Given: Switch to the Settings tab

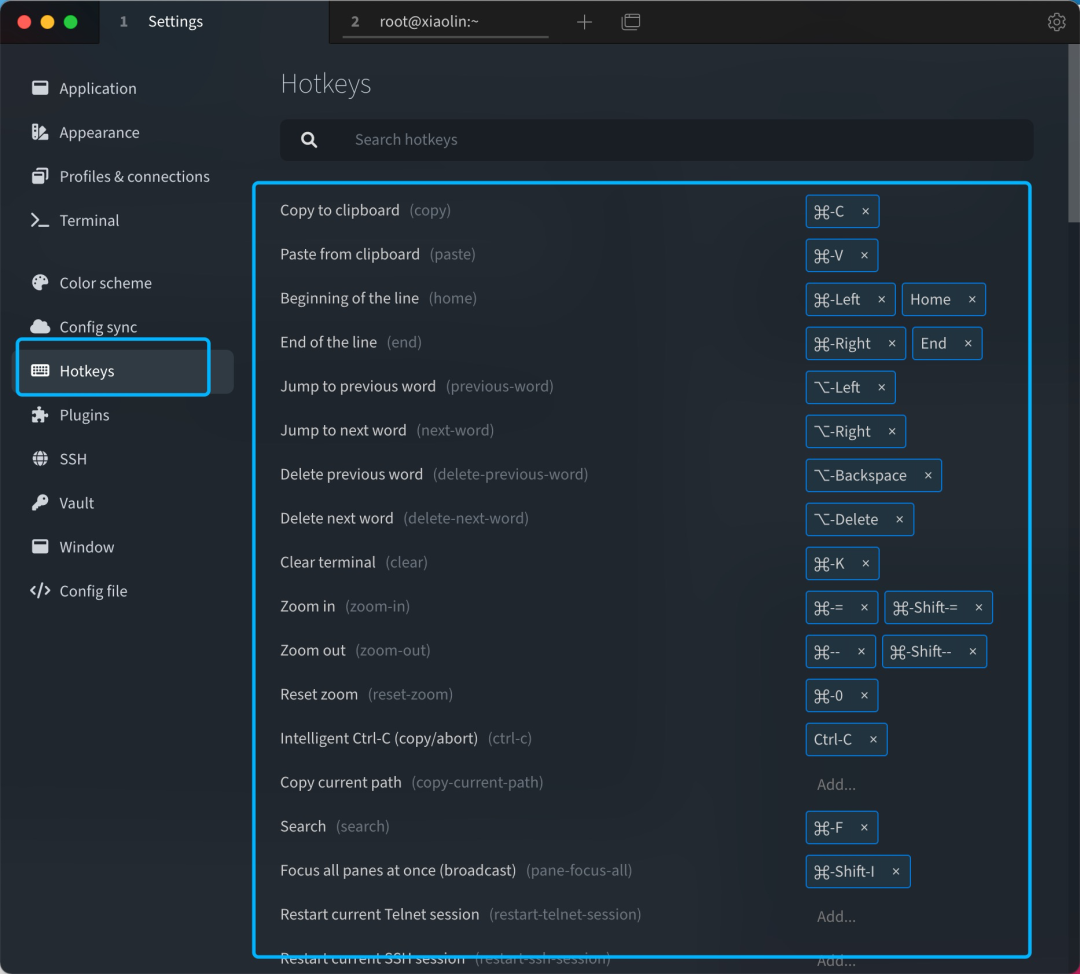Looking at the screenshot, I should click(x=214, y=21).
